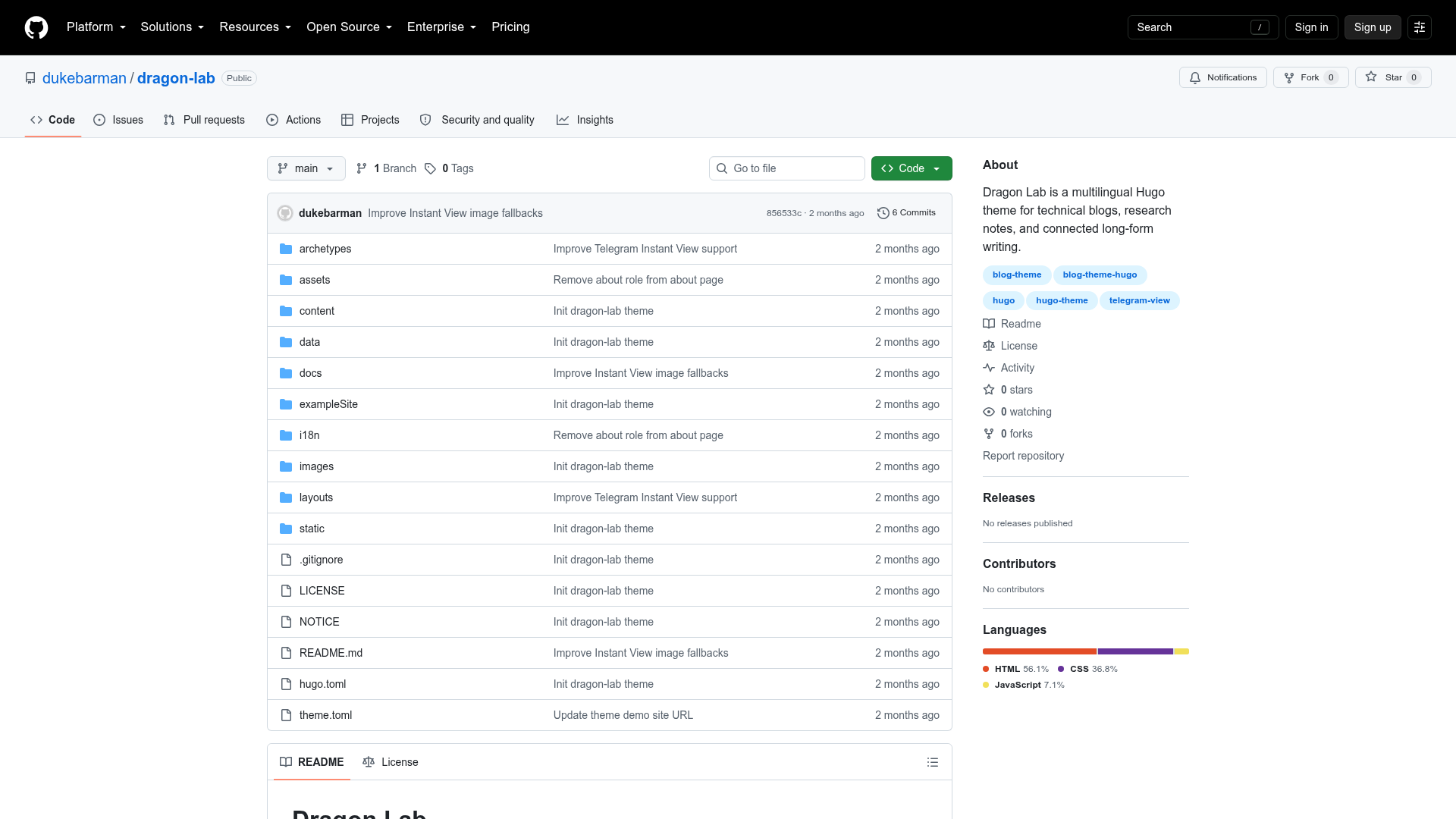The height and width of the screenshot is (819, 1456).
Task: Expand the Resources menu
Action: click(255, 27)
